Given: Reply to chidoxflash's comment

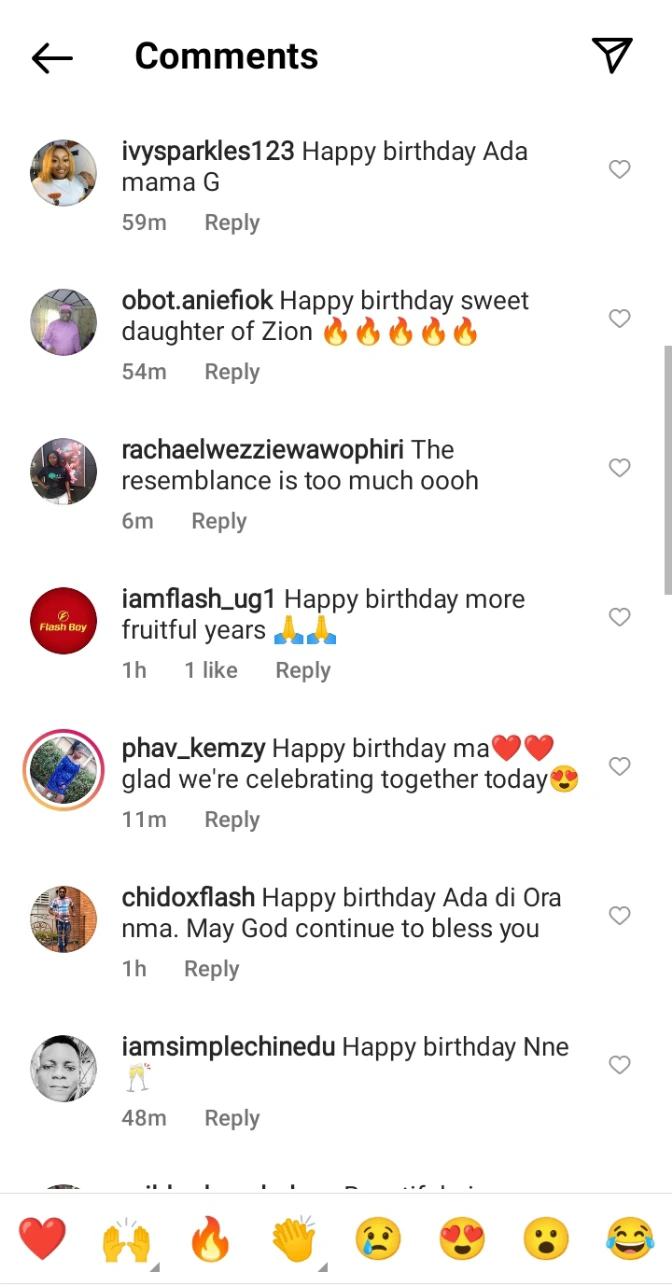Looking at the screenshot, I should click(211, 969).
